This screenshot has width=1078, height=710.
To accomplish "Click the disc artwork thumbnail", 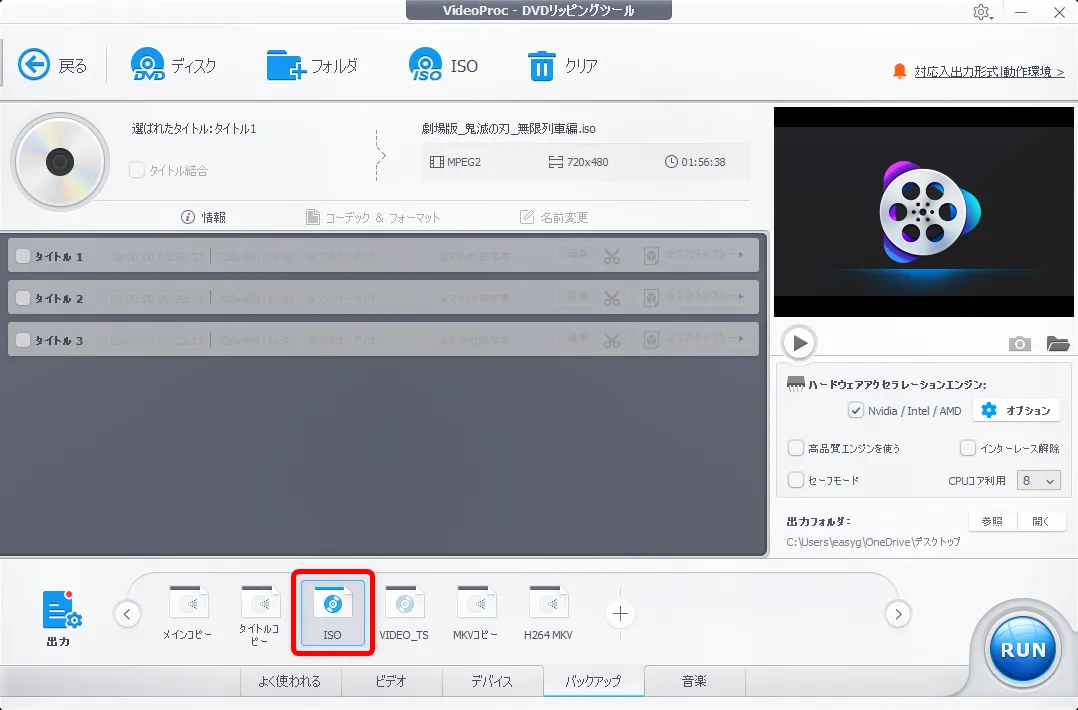I will click(x=60, y=162).
